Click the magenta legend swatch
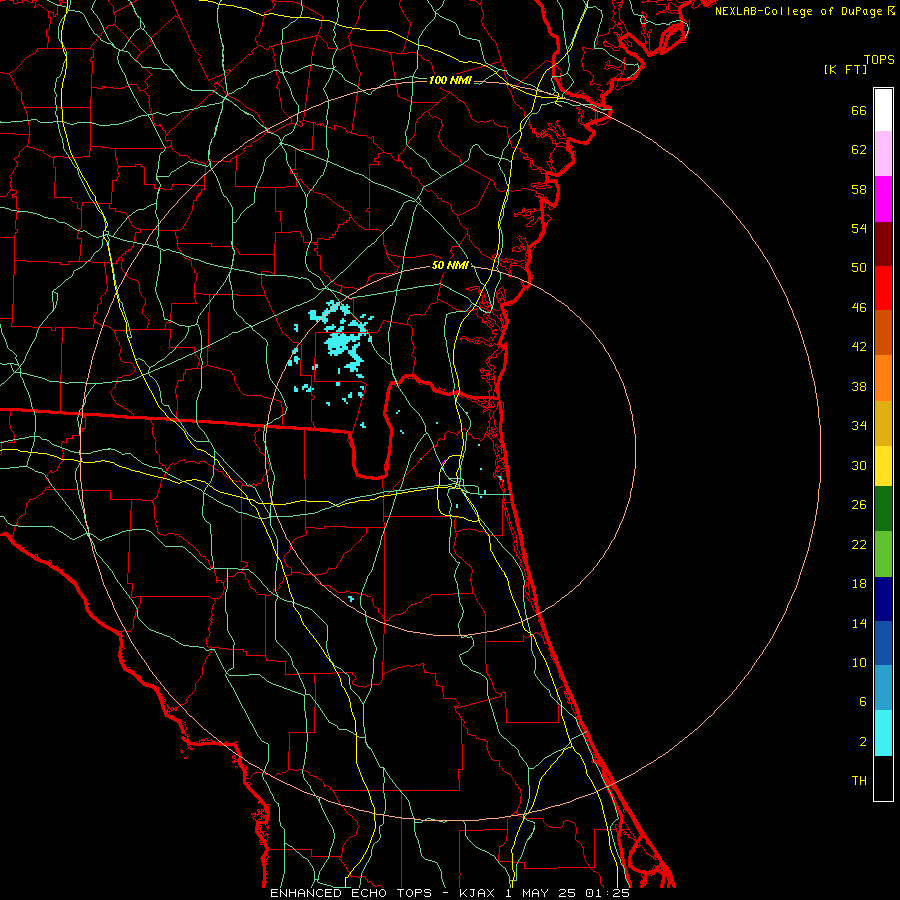 click(x=883, y=199)
